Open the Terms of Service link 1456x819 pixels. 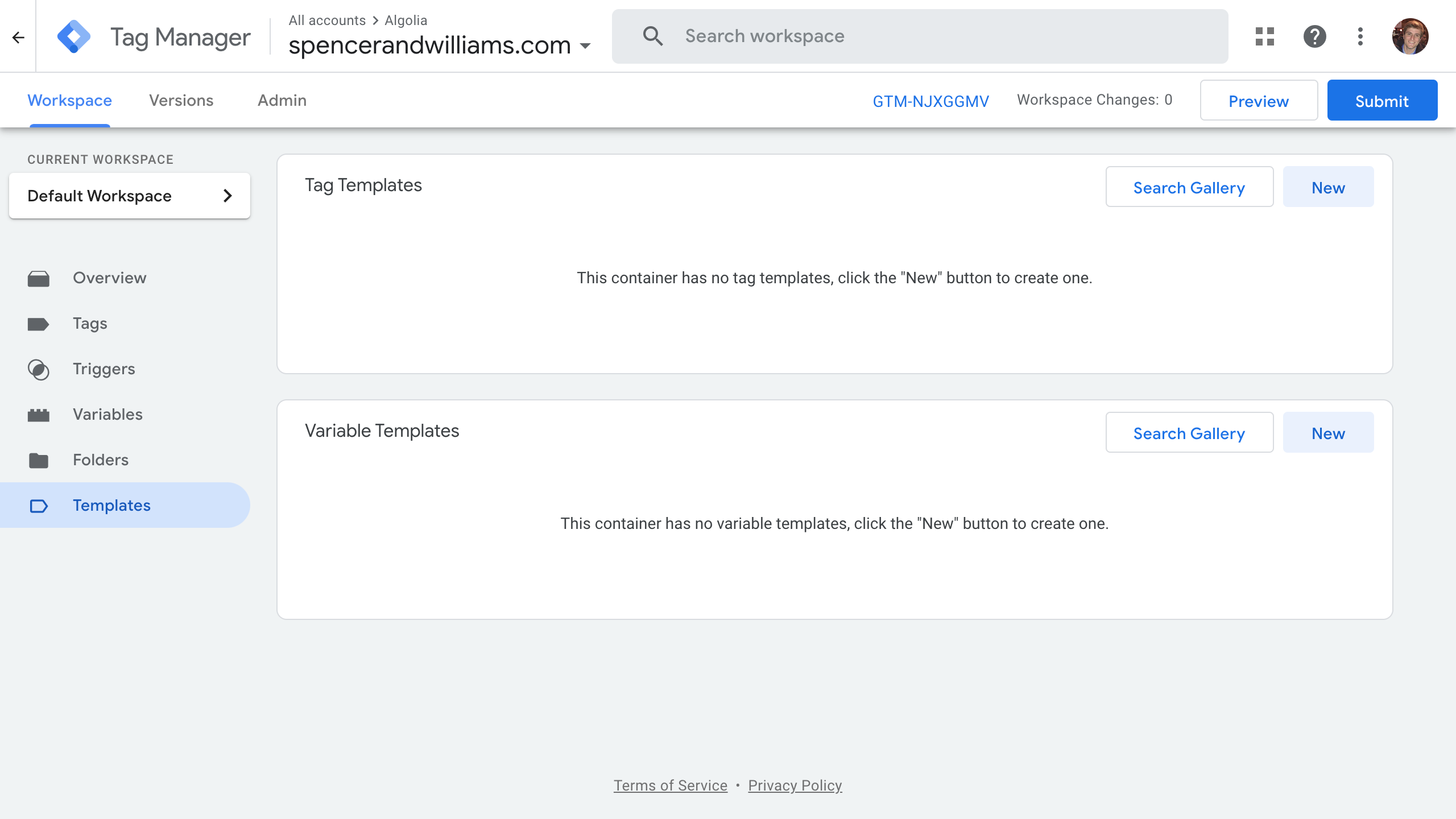[670, 785]
